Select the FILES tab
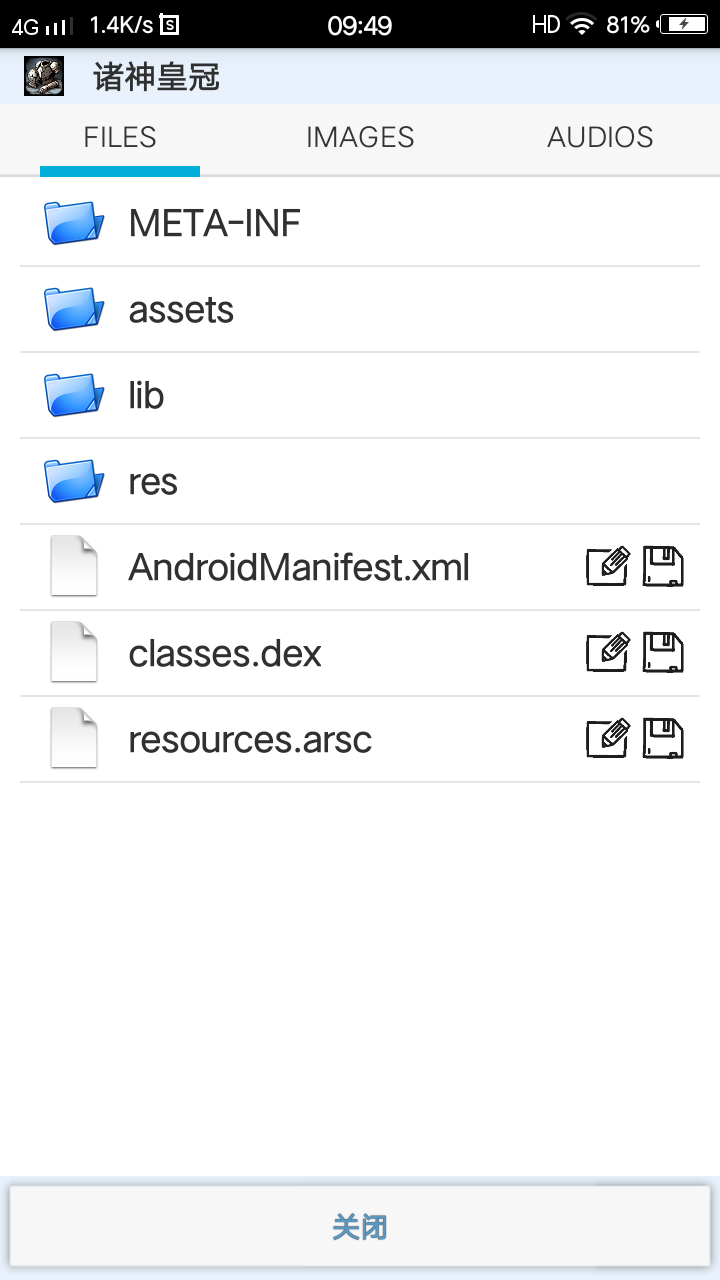 click(x=120, y=138)
